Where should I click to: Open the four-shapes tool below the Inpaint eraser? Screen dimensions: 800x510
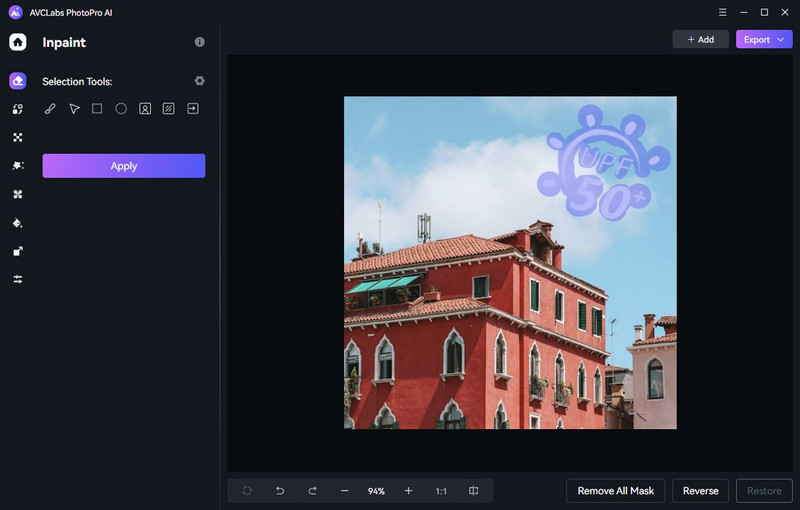[x=18, y=109]
